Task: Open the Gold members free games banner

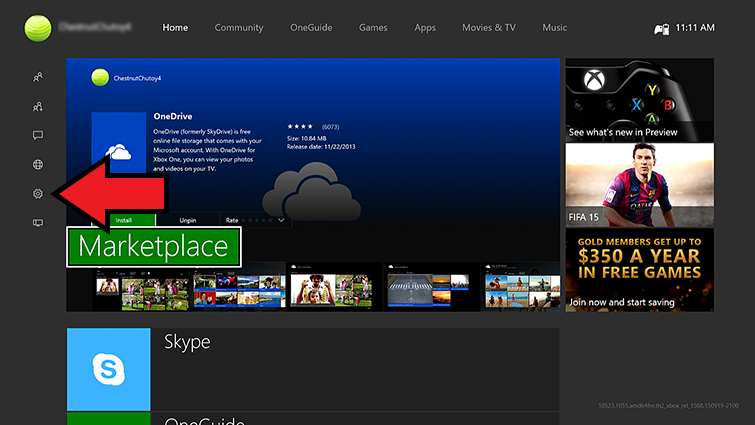Action: click(639, 270)
